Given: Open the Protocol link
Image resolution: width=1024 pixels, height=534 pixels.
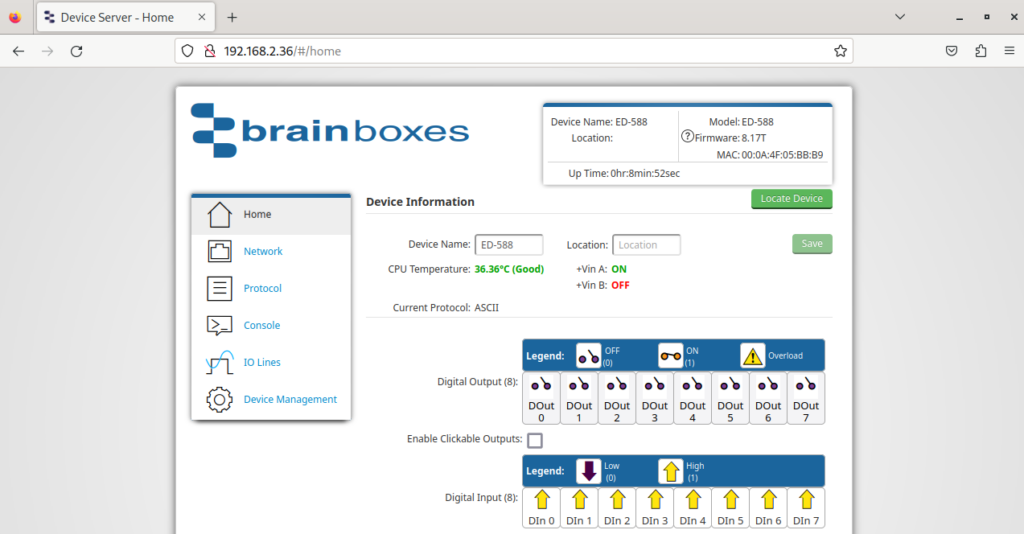Looking at the screenshot, I should 263,289.
